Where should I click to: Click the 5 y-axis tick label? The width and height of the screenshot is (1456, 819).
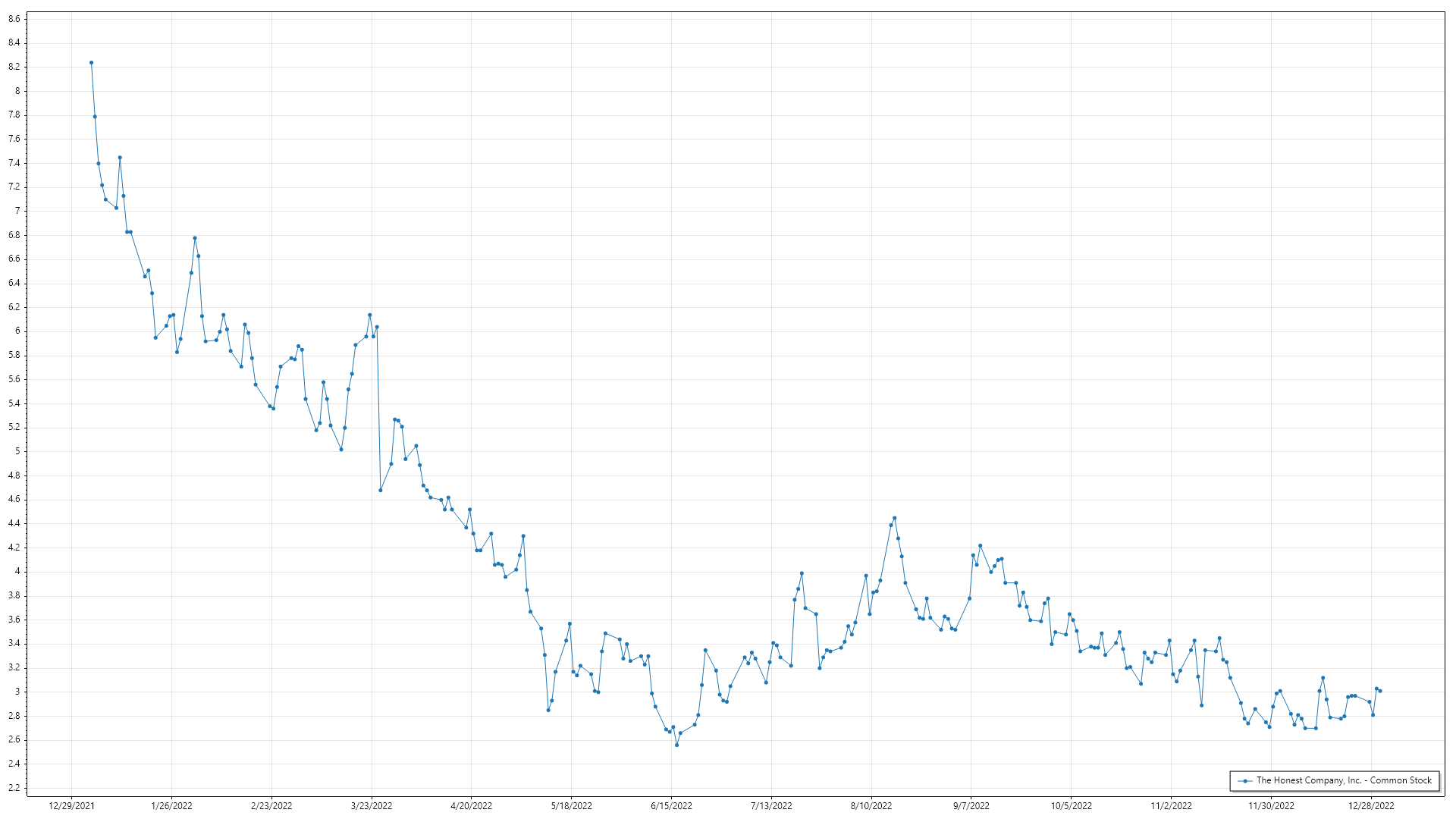[x=17, y=451]
